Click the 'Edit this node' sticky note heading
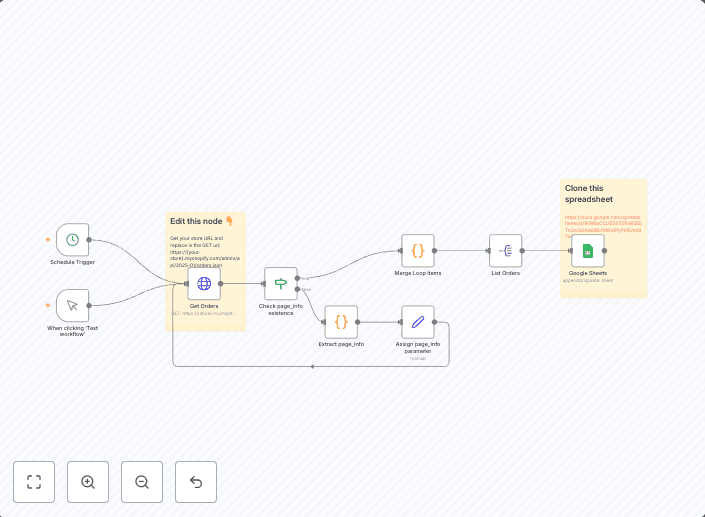The height and width of the screenshot is (517, 705). [x=197, y=221]
